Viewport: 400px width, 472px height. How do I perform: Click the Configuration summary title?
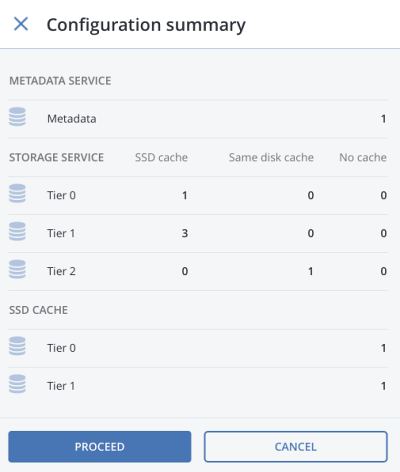(146, 25)
